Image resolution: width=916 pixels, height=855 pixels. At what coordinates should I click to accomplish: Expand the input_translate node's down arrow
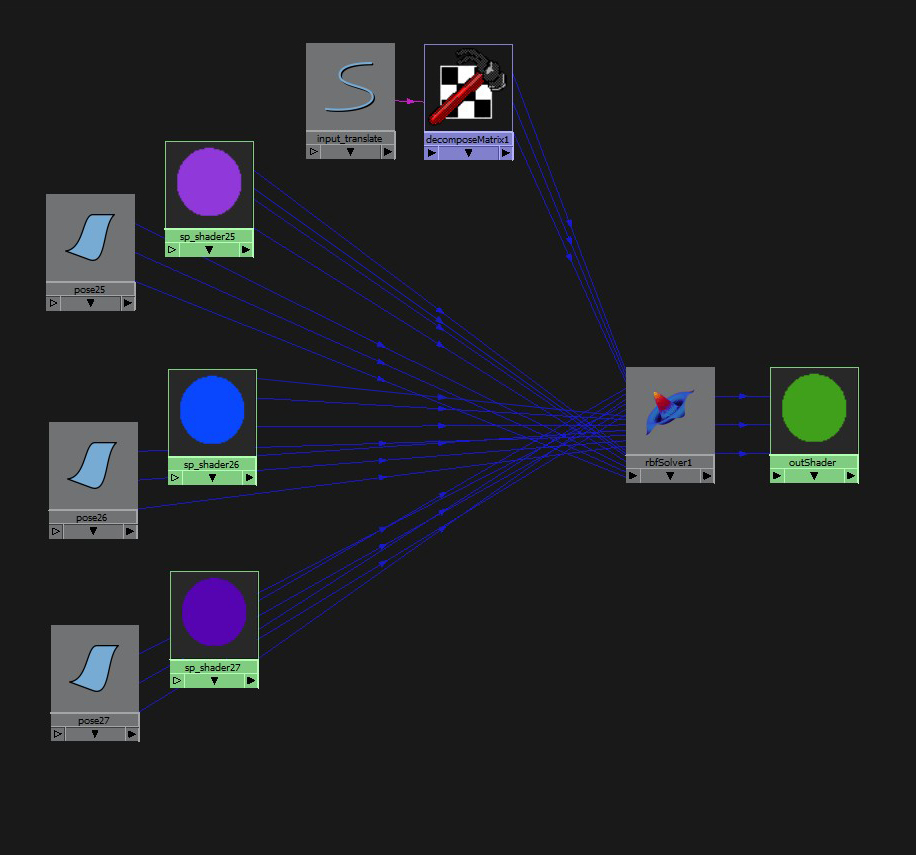tap(351, 152)
